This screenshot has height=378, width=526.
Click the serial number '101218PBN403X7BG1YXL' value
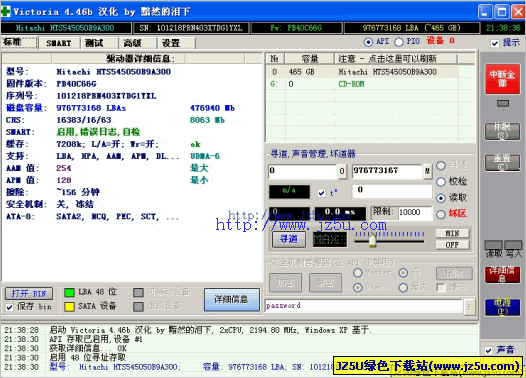coord(106,96)
